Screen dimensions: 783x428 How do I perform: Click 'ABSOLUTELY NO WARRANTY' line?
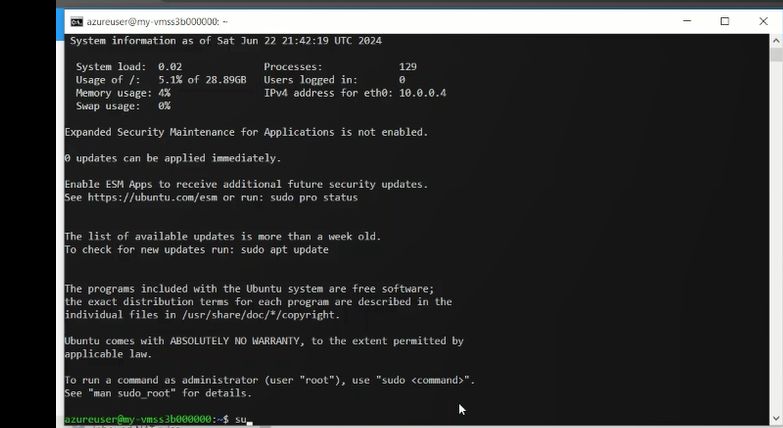(264, 341)
